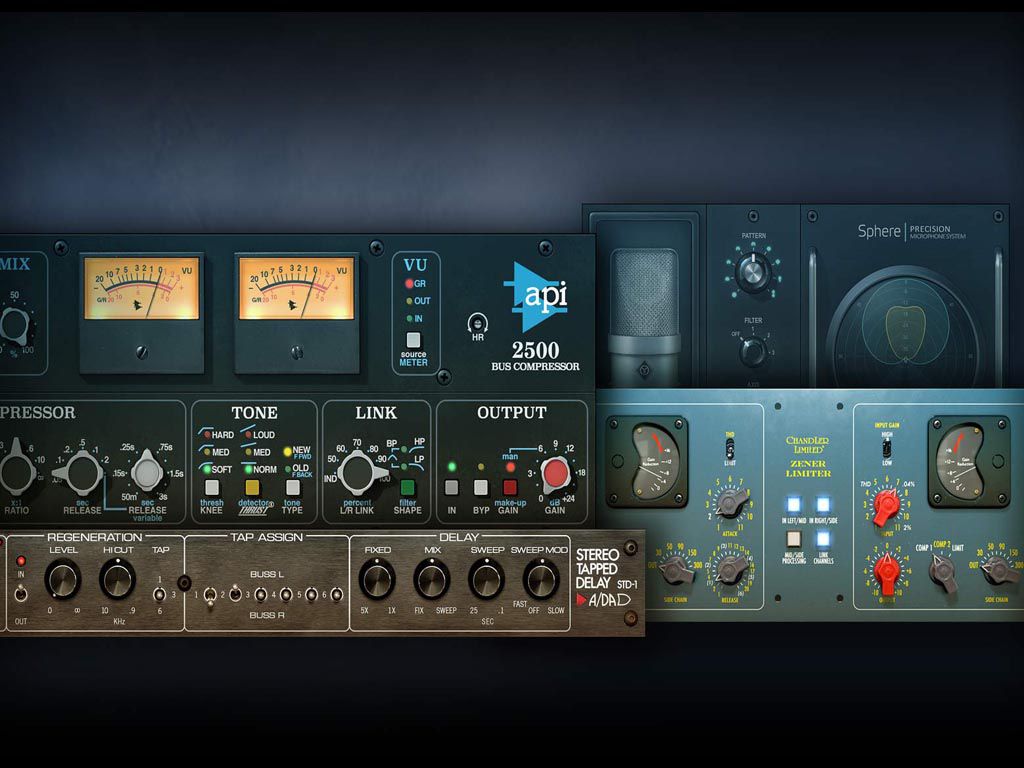Flip Tap Assign switch 3
Viewport: 1024px width, 768px height.
261,594
